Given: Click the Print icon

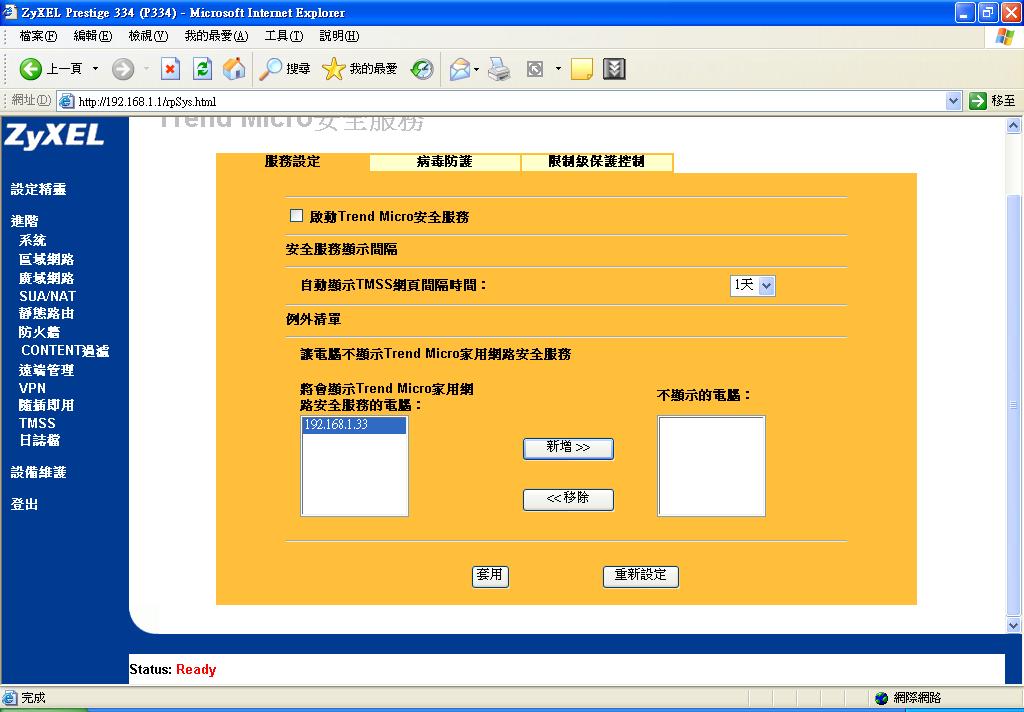Looking at the screenshot, I should [499, 69].
